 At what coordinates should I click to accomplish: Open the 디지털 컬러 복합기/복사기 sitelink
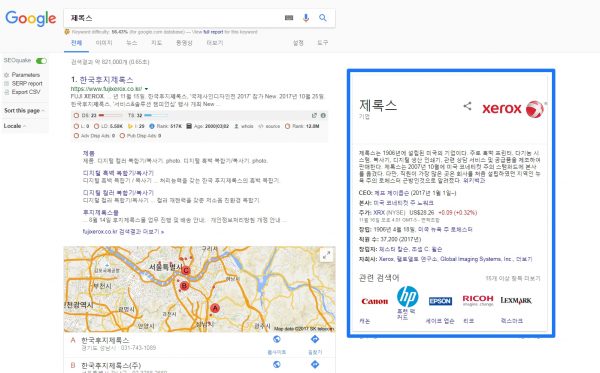[x=118, y=193]
